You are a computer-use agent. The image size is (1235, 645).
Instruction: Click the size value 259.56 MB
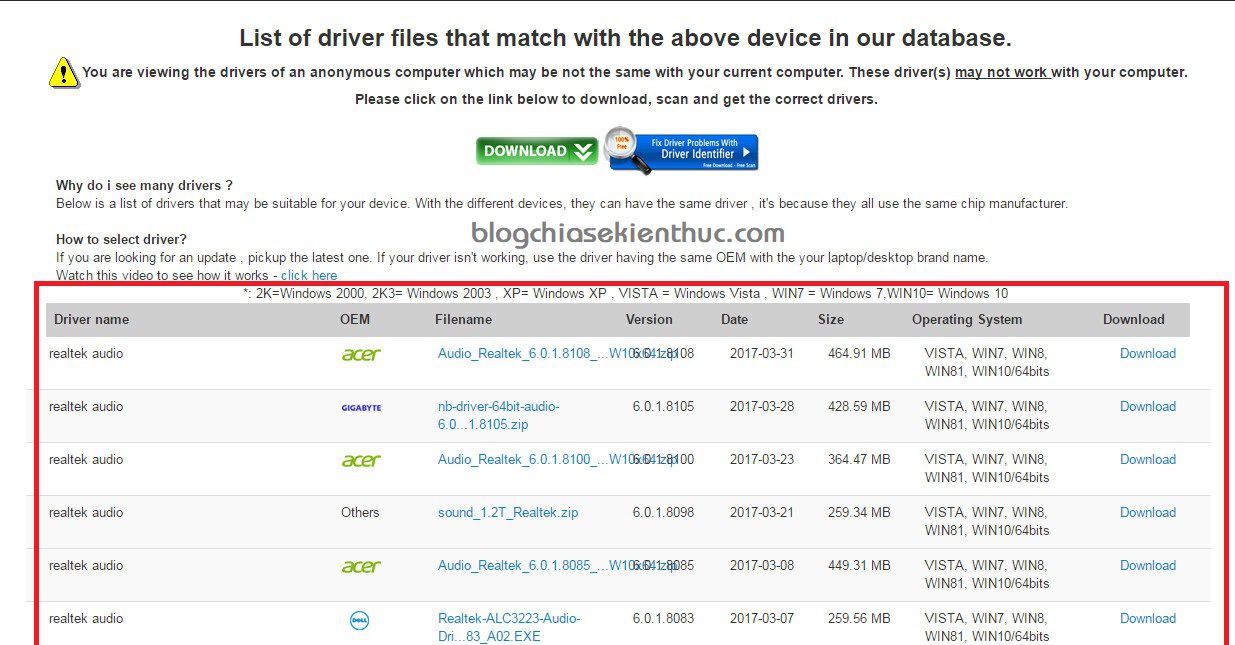coord(859,618)
